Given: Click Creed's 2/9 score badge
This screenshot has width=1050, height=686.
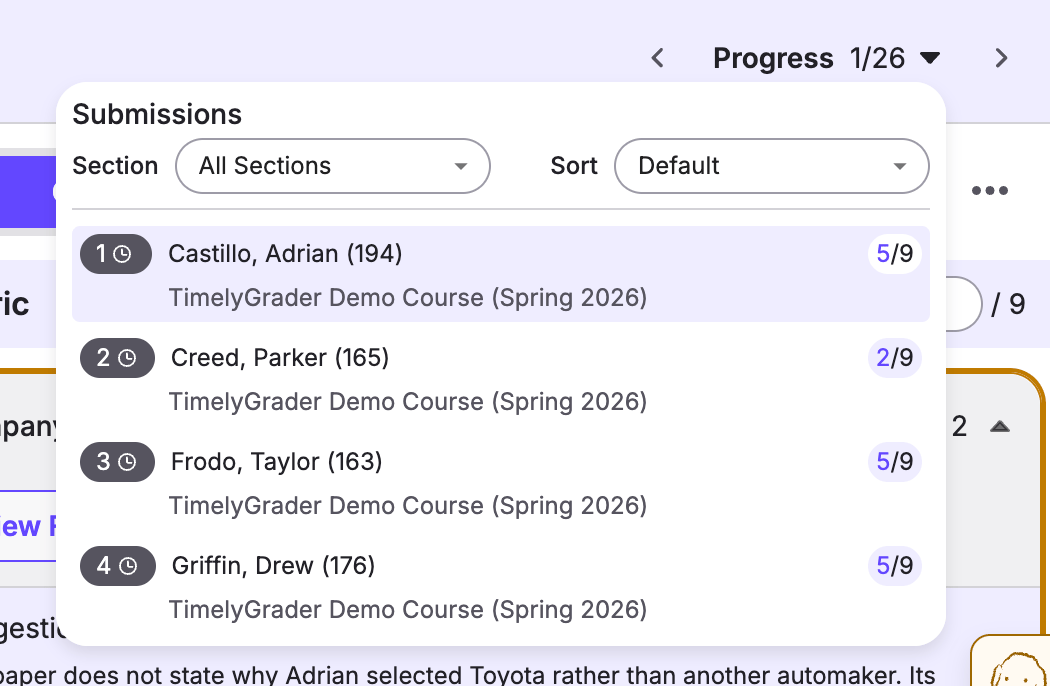Looking at the screenshot, I should coord(895,358).
